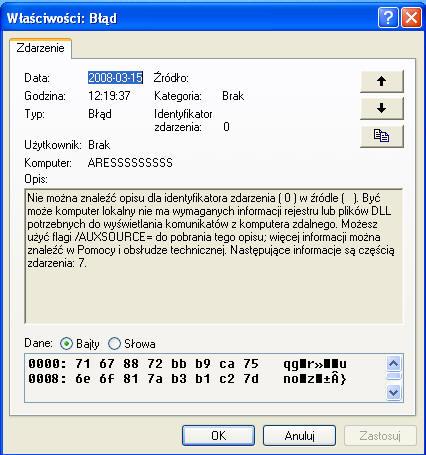The image size is (426, 455).
Task: Click the Anuluj button
Action: pyautogui.click(x=299, y=435)
